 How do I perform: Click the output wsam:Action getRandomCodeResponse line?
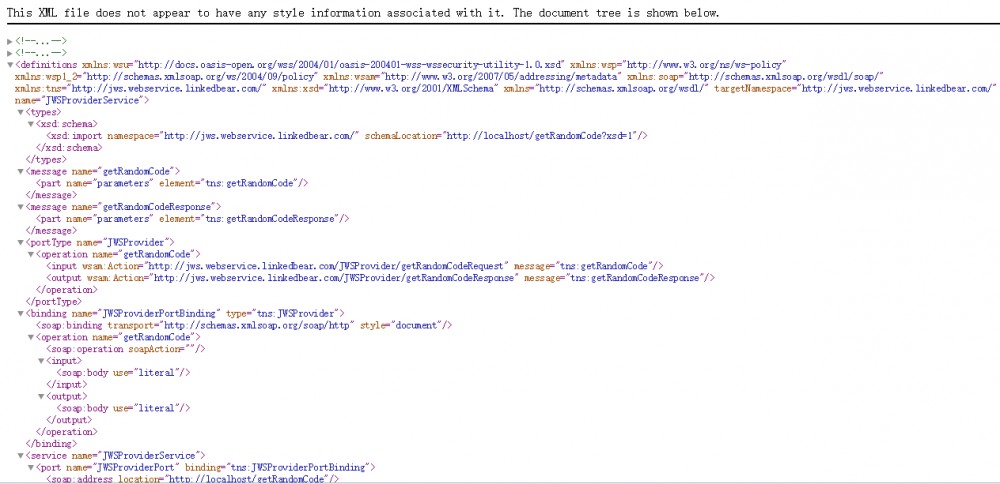(x=381, y=278)
